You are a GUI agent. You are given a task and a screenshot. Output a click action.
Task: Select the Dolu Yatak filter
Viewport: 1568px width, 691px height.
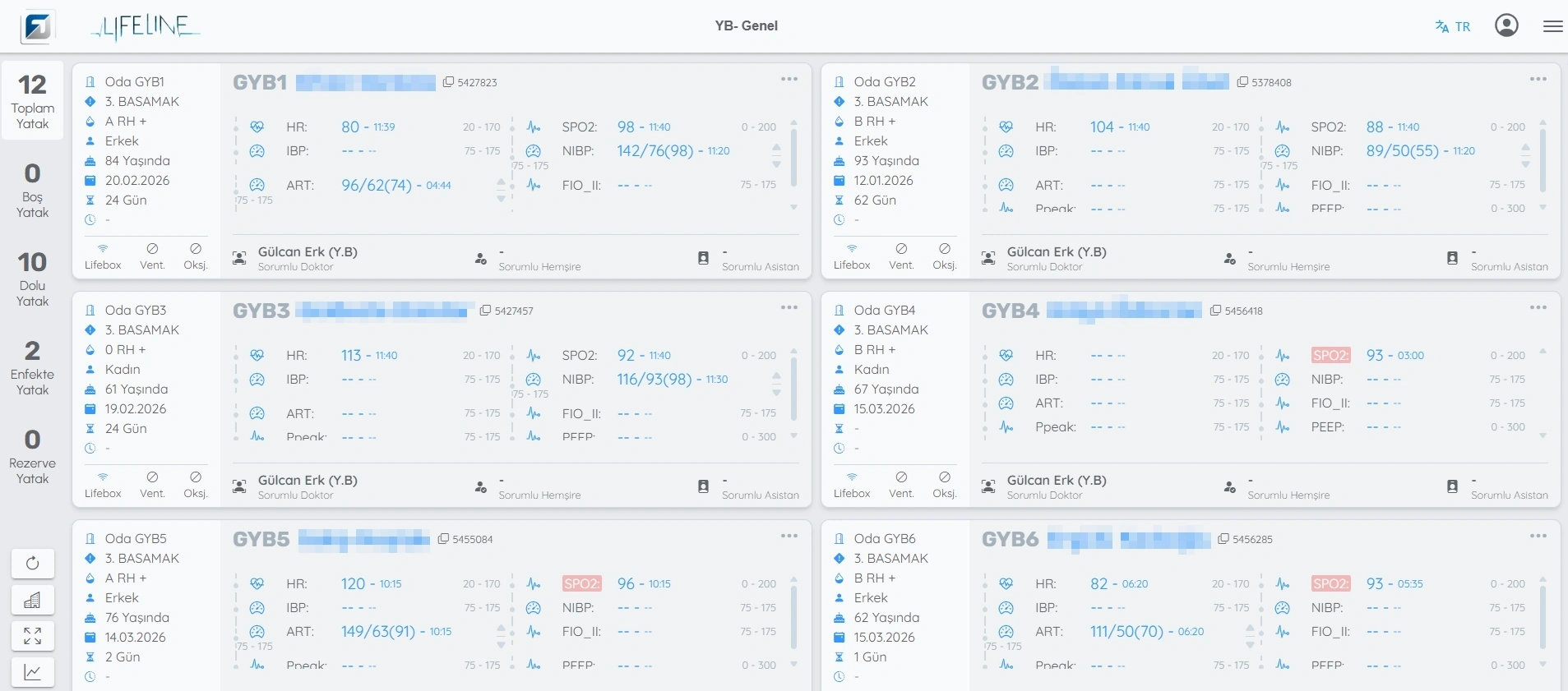[33, 278]
